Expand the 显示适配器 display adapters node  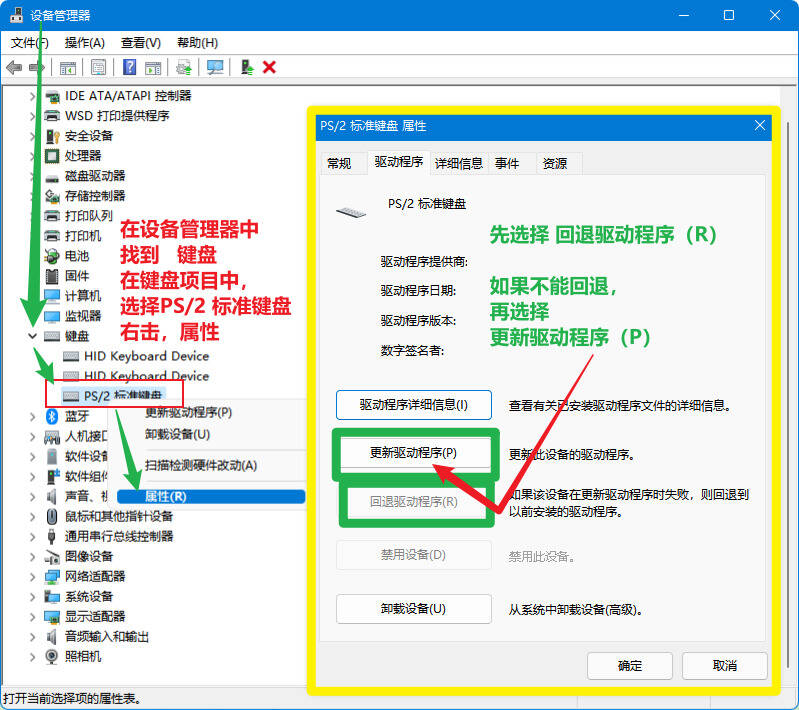click(33, 616)
